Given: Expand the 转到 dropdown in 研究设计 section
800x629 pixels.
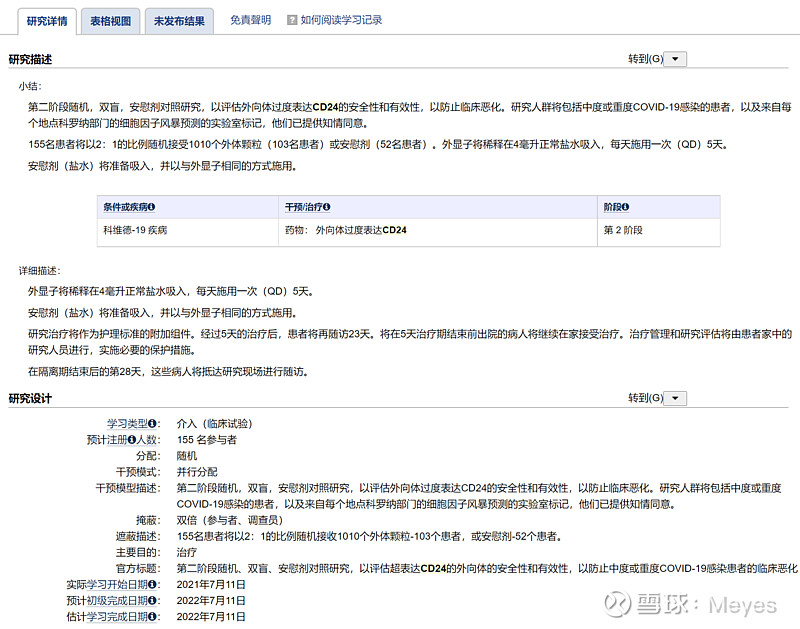Looking at the screenshot, I should coord(675,398).
